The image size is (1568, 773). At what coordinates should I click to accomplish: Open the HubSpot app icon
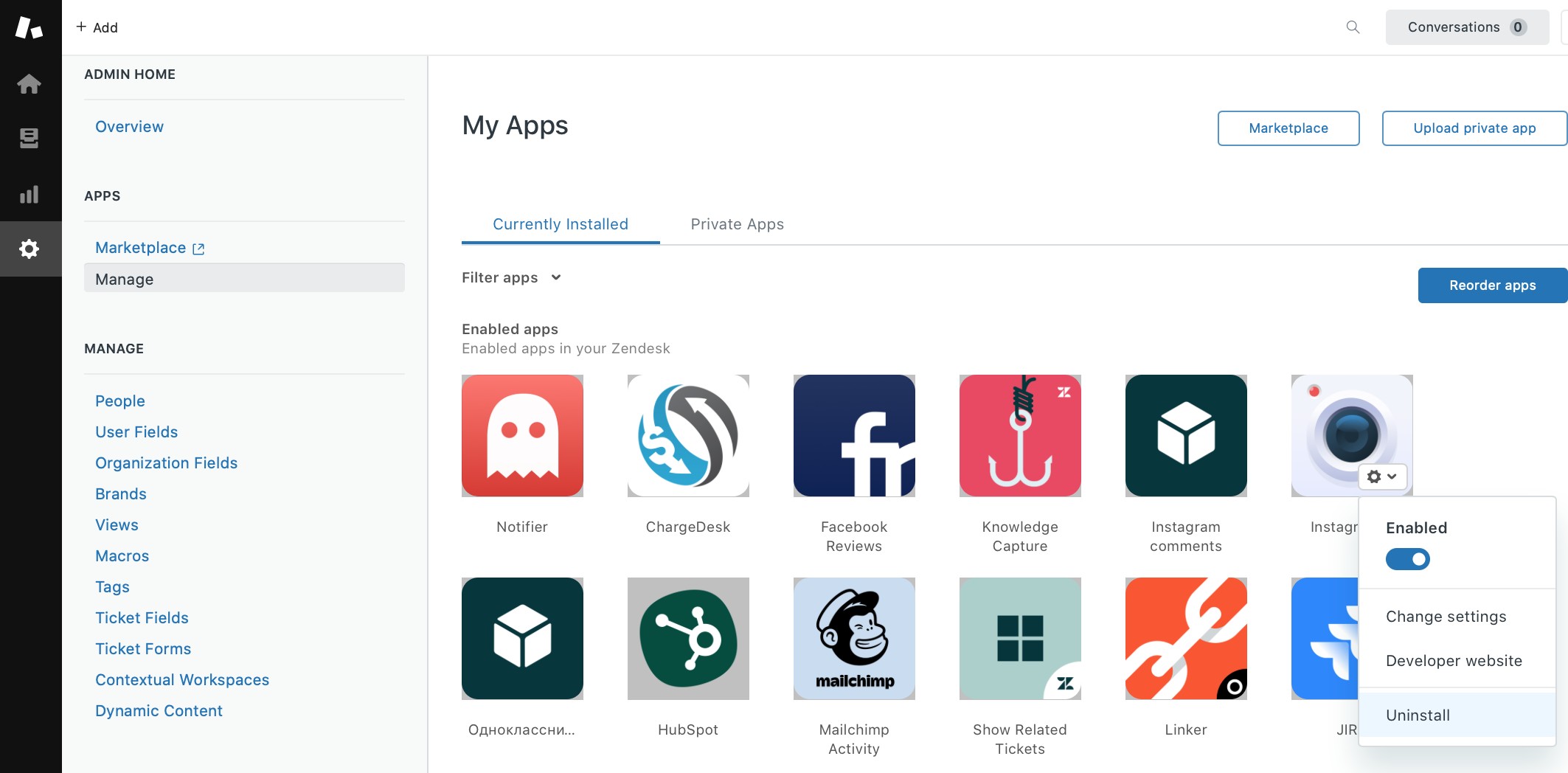688,638
